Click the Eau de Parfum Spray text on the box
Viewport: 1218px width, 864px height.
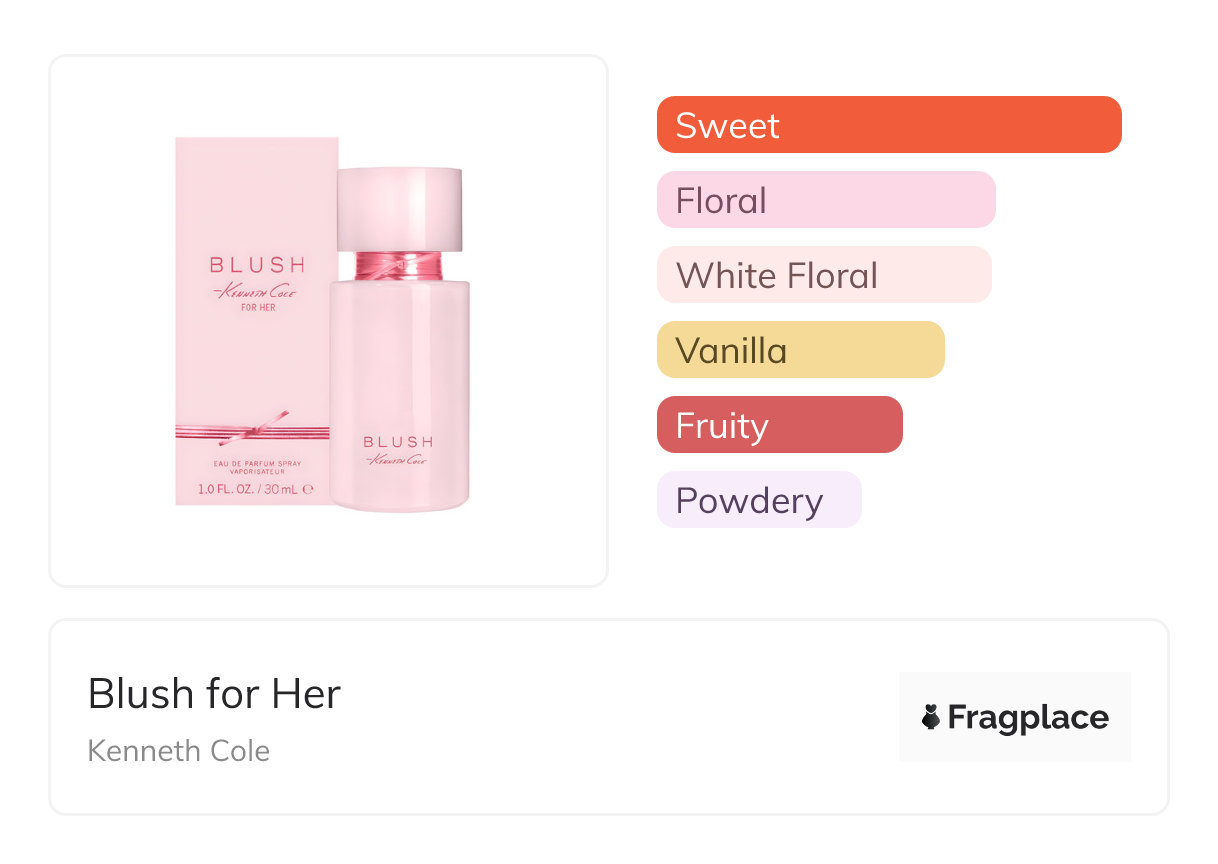(257, 464)
